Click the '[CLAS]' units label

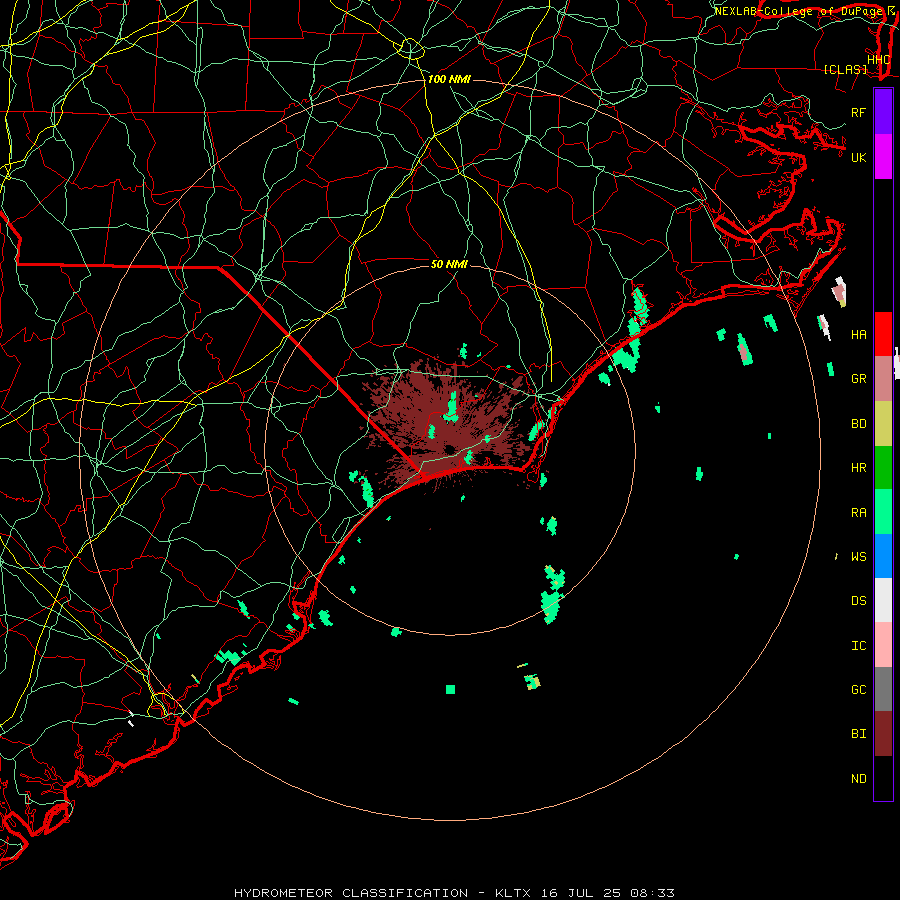click(845, 69)
